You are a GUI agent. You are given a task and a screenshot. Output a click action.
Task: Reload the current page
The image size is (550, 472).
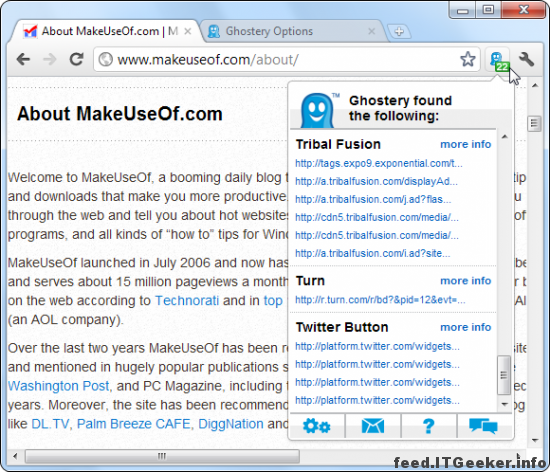76,59
